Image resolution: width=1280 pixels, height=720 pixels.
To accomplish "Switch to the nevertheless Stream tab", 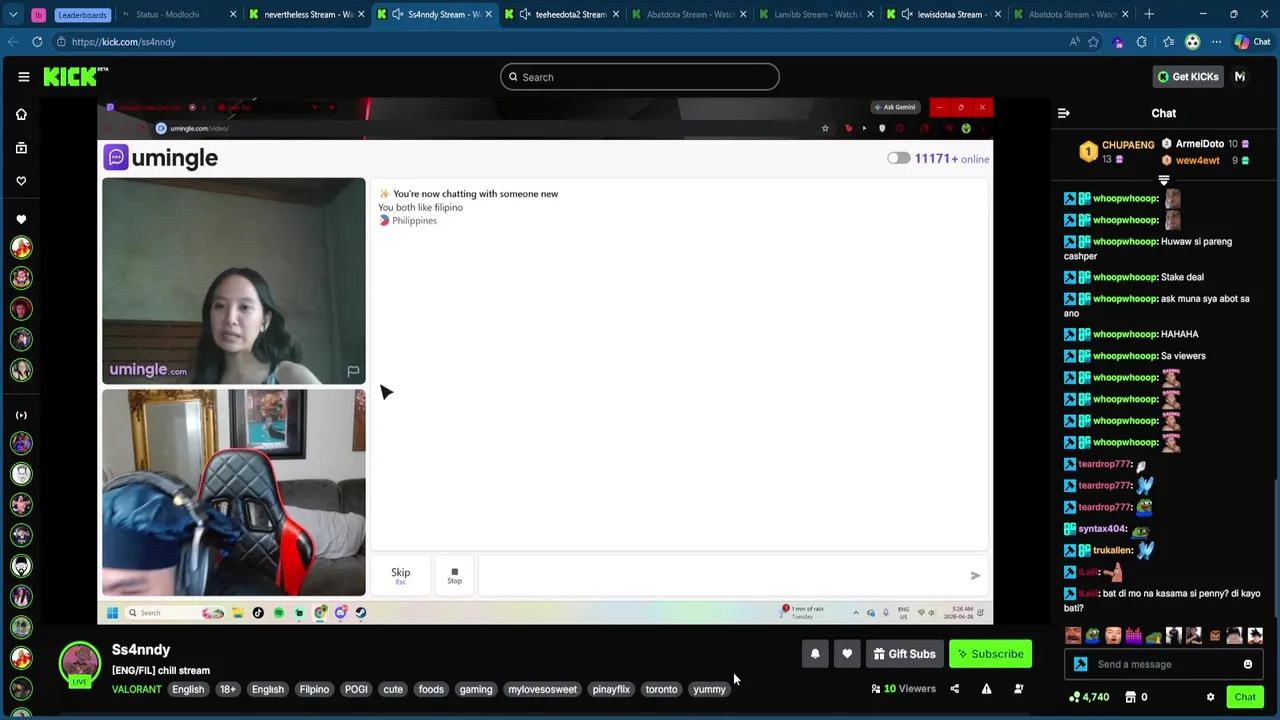I will tap(305, 14).
